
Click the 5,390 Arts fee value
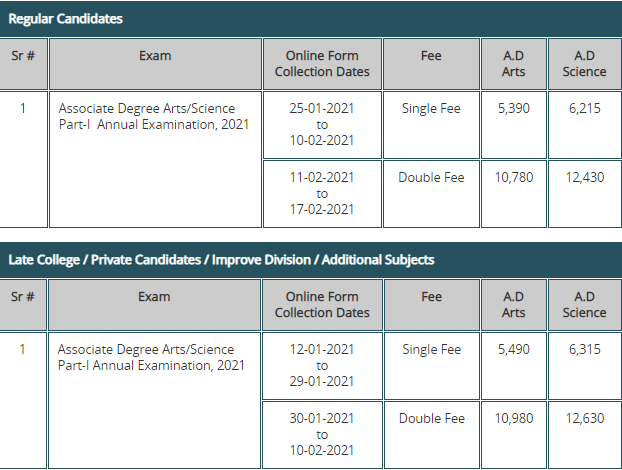(x=514, y=109)
